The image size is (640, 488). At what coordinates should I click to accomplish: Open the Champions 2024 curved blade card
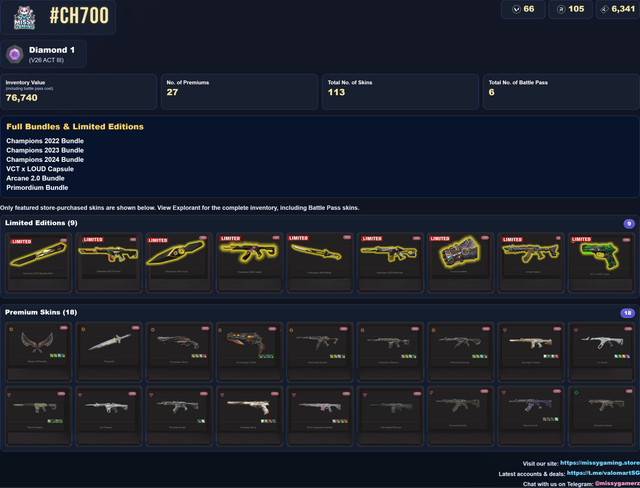pyautogui.click(x=320, y=262)
